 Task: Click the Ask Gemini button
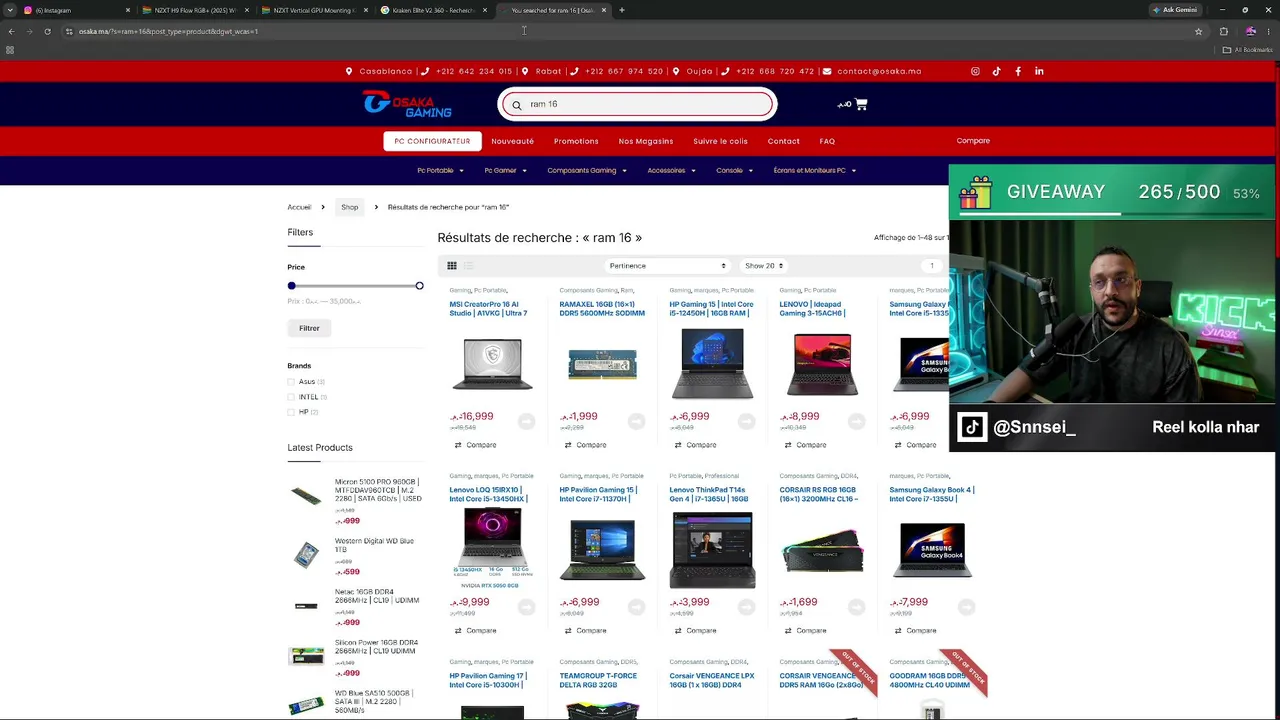tap(1175, 10)
